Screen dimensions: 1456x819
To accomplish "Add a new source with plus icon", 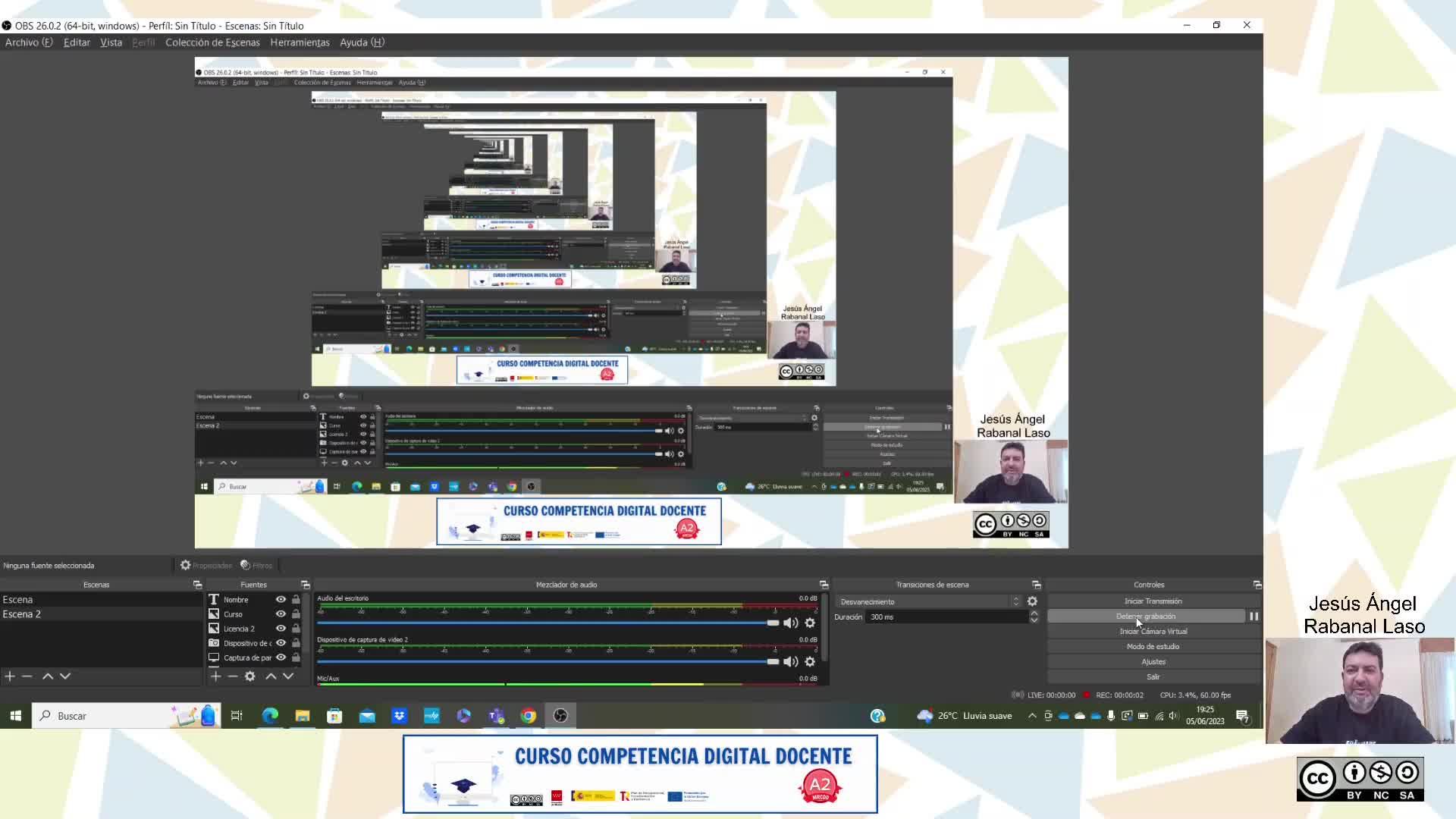I will click(215, 676).
